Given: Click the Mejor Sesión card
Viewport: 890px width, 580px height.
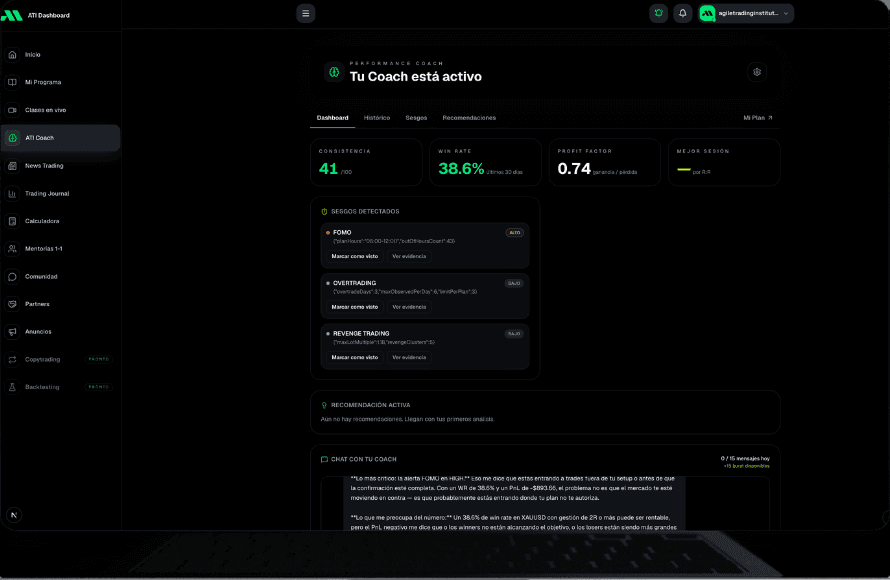Looking at the screenshot, I should (x=724, y=162).
